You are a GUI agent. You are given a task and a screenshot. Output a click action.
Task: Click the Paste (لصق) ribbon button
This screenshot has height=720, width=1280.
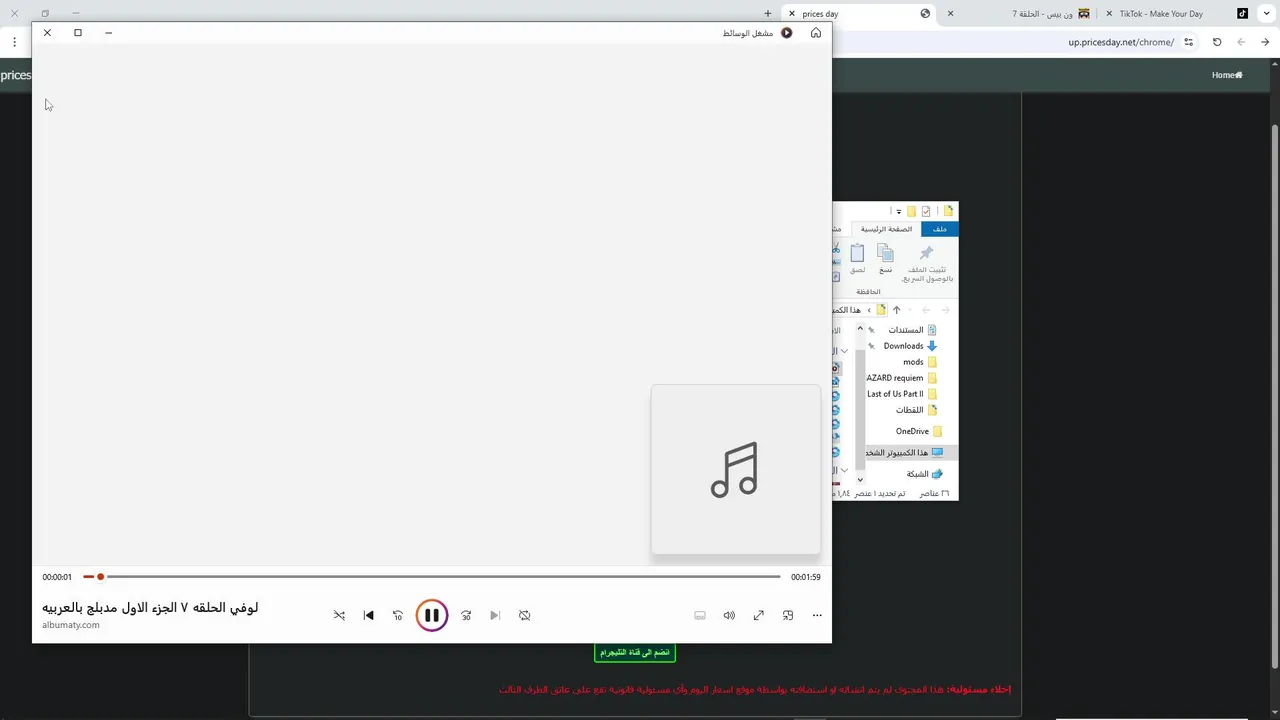coord(857,259)
